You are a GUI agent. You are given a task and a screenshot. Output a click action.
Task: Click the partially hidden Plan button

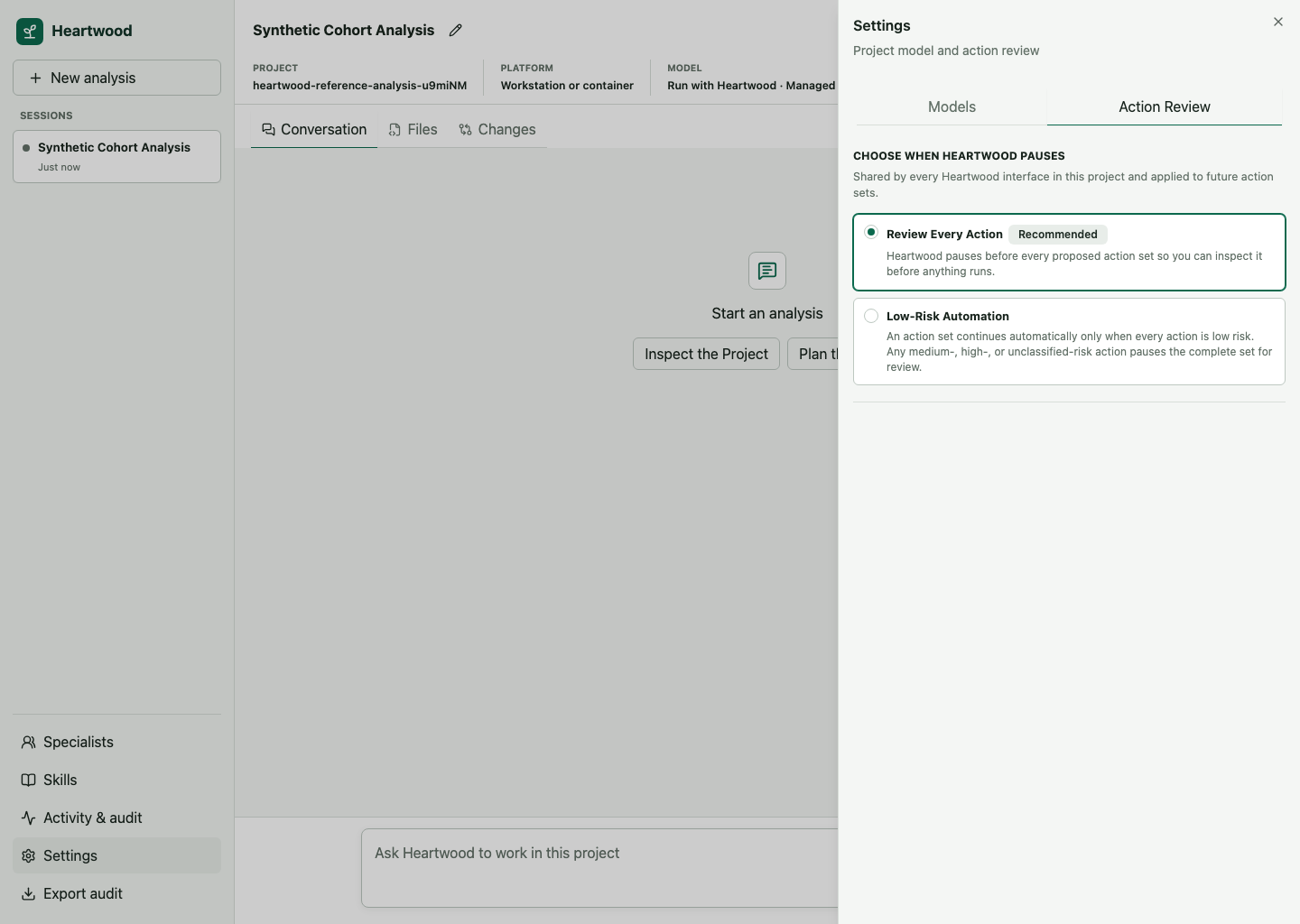tap(813, 354)
